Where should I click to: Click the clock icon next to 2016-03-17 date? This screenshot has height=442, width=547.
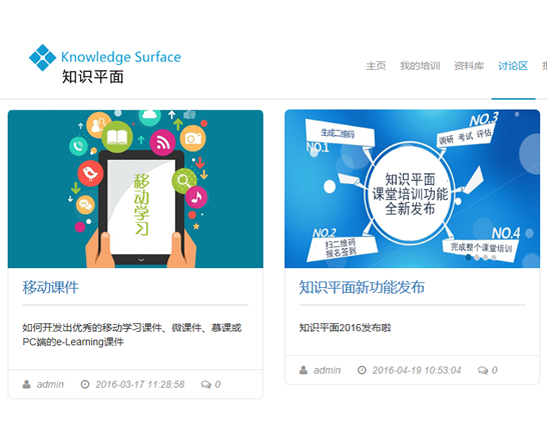(x=85, y=384)
